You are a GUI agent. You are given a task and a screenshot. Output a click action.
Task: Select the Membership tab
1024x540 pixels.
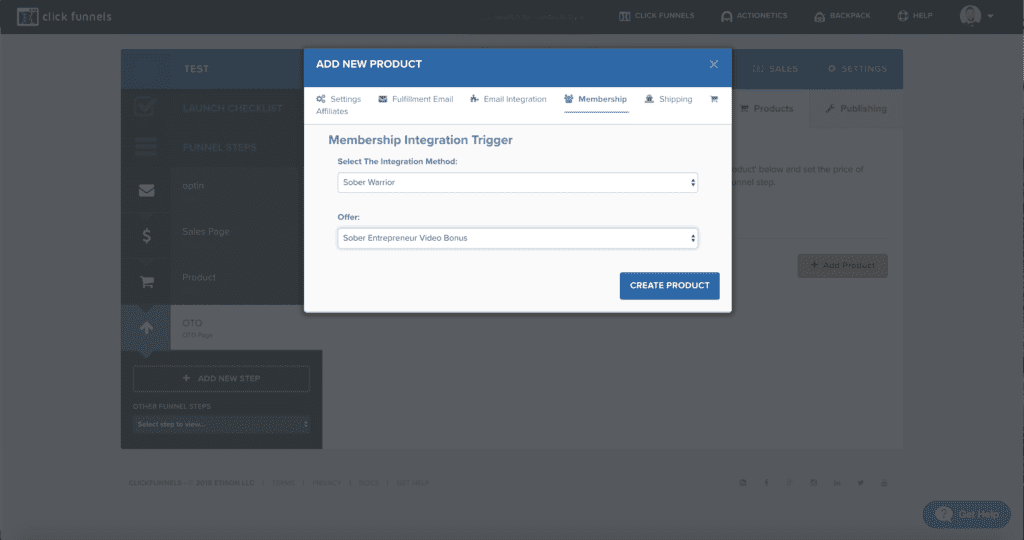pos(596,99)
